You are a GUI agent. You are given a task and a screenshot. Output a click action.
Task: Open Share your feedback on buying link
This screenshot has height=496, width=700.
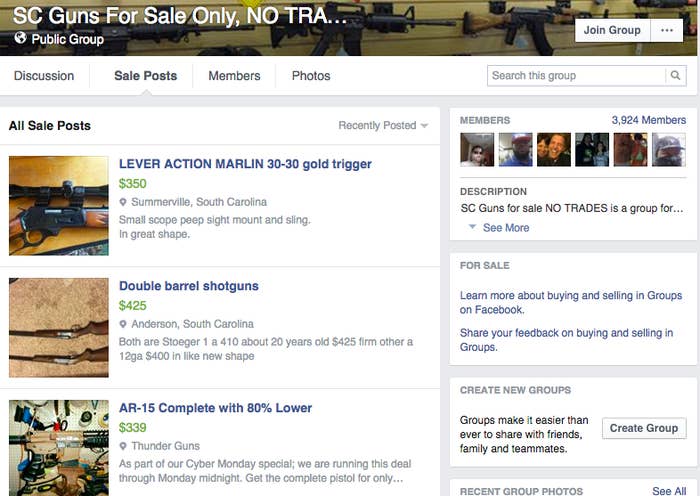[x=567, y=340]
